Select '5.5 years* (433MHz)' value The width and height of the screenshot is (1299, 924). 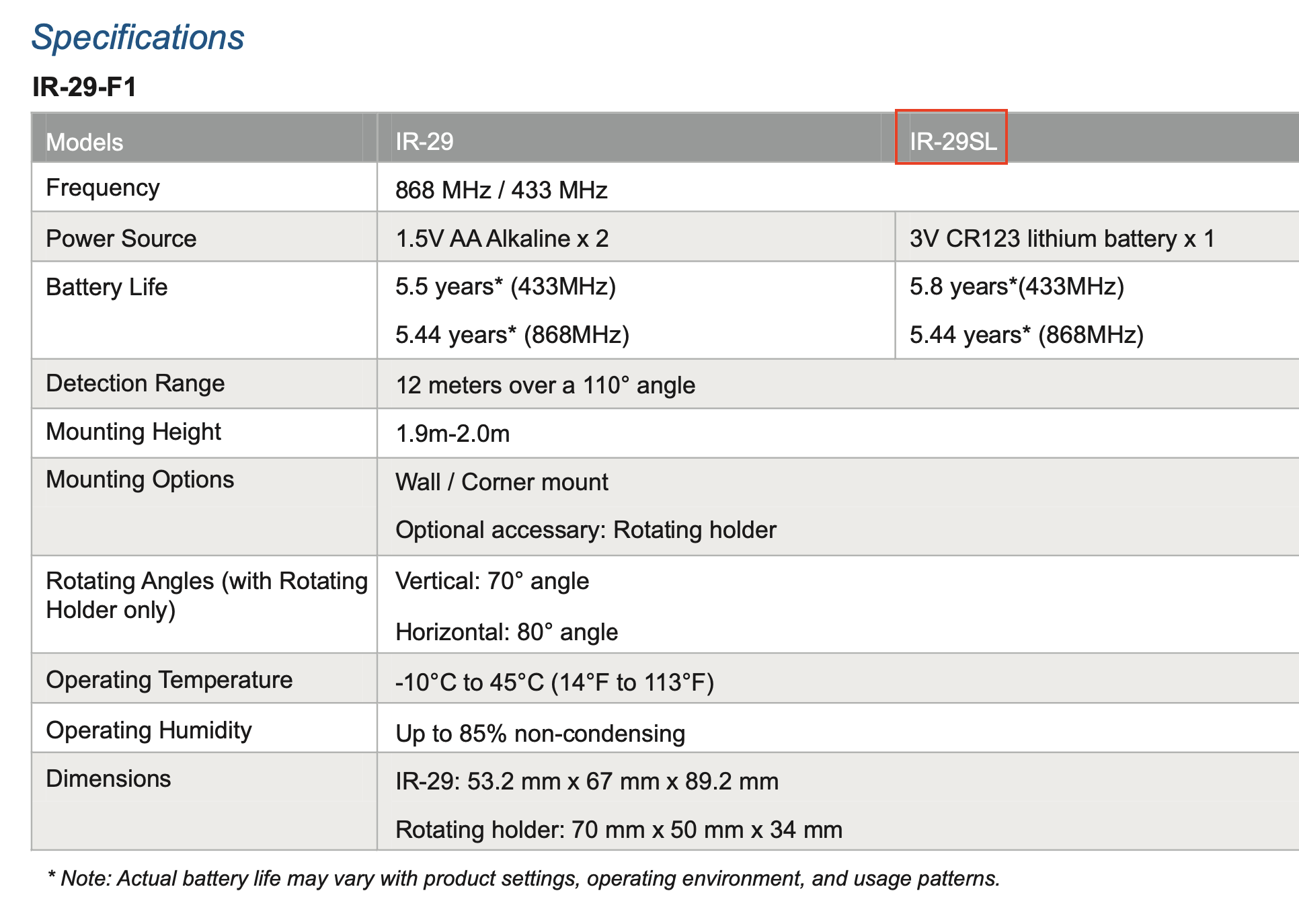tap(506, 287)
